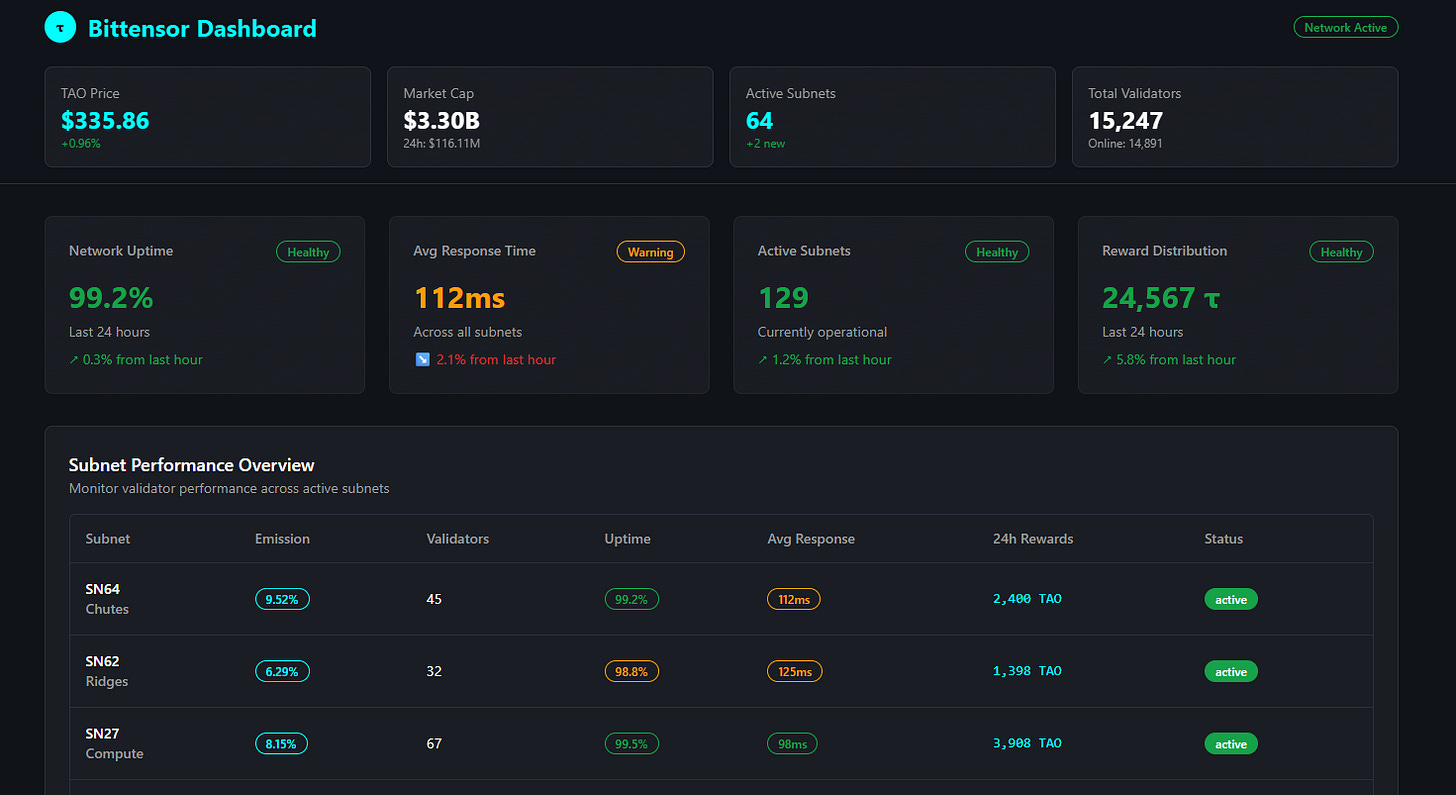Click the Online: 14,891 text
1456x795 pixels.
[x=1126, y=144]
